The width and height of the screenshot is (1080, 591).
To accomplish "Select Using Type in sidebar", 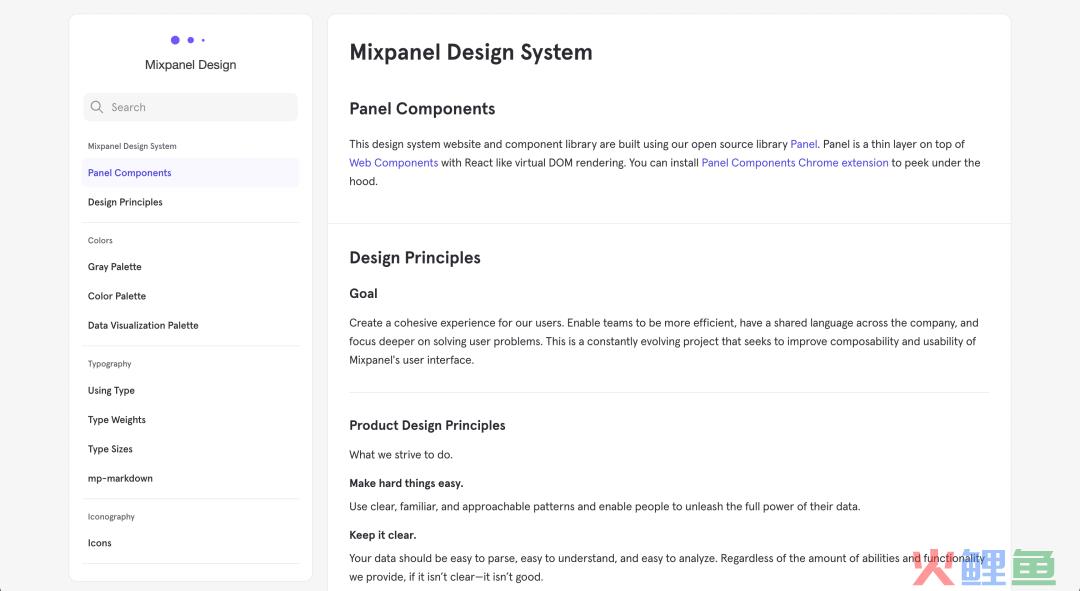I will pos(191,391).
